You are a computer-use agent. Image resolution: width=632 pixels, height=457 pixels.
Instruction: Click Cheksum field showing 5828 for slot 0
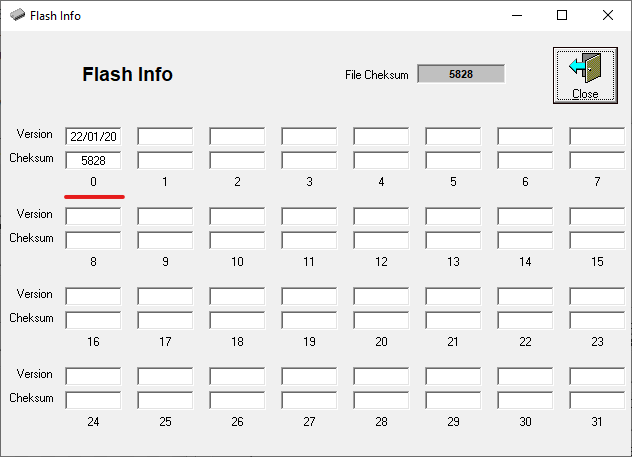tap(93, 160)
